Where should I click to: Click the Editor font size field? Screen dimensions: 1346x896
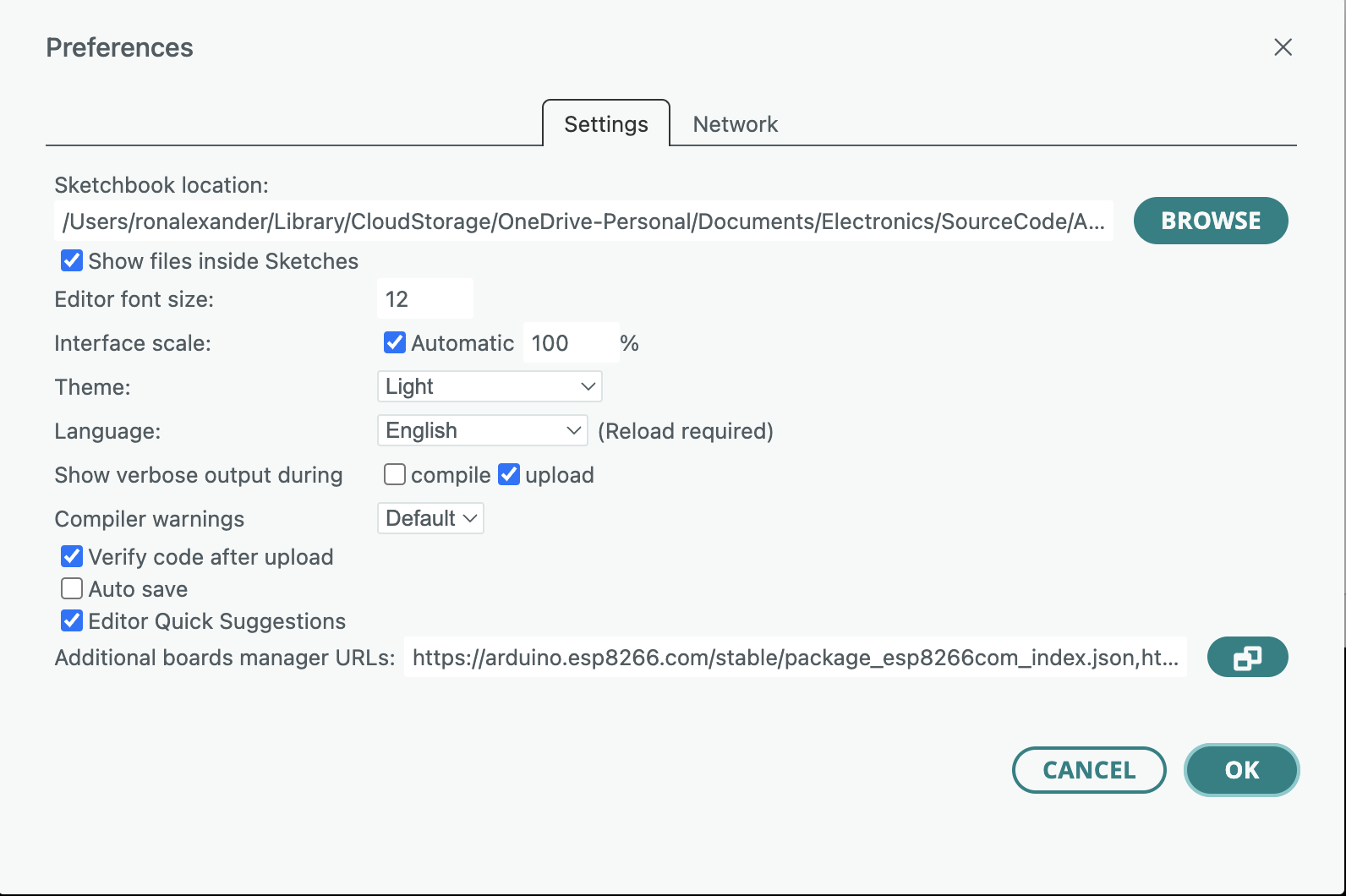424,299
